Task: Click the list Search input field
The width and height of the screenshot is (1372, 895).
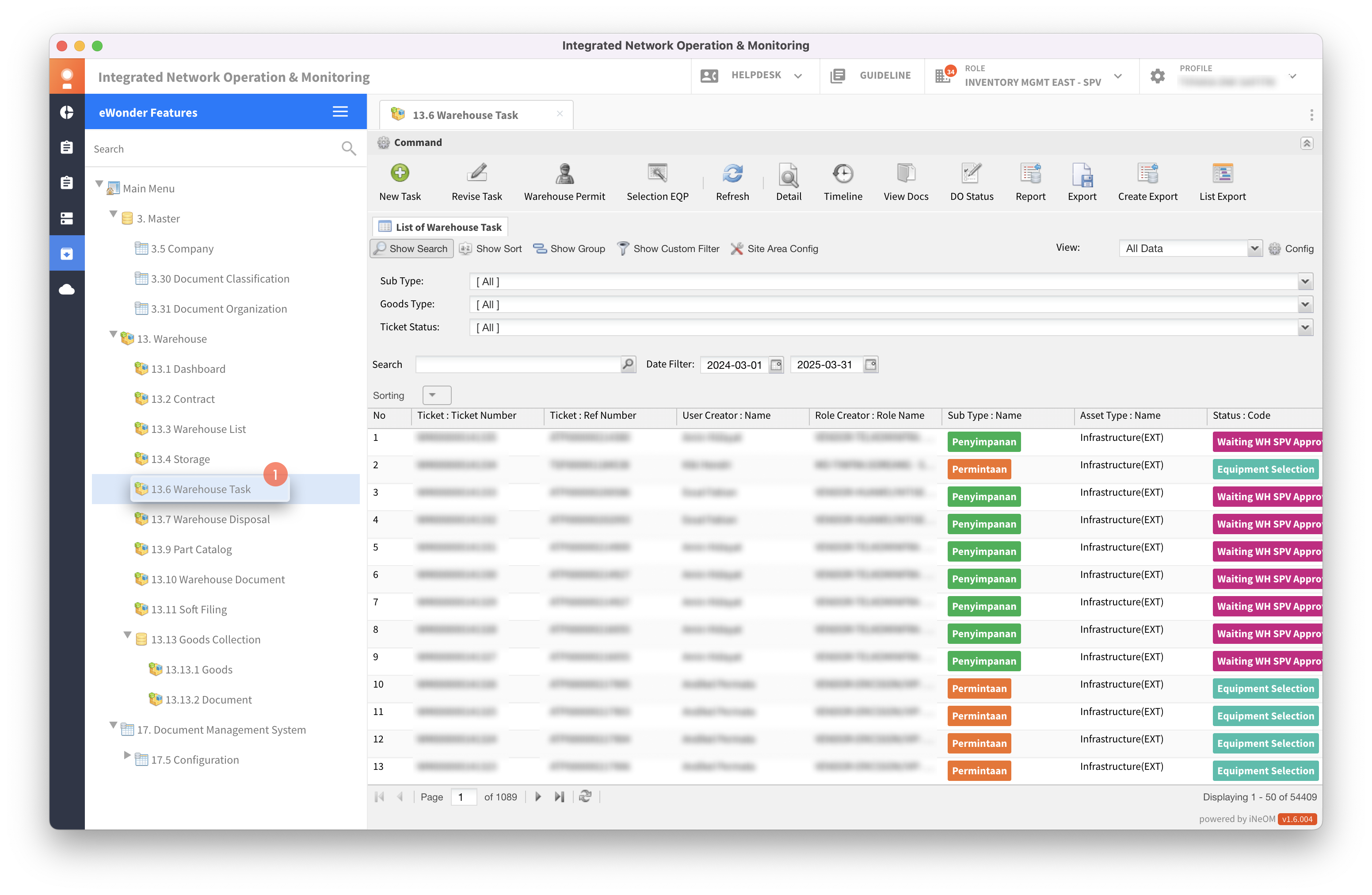Action: pos(518,364)
